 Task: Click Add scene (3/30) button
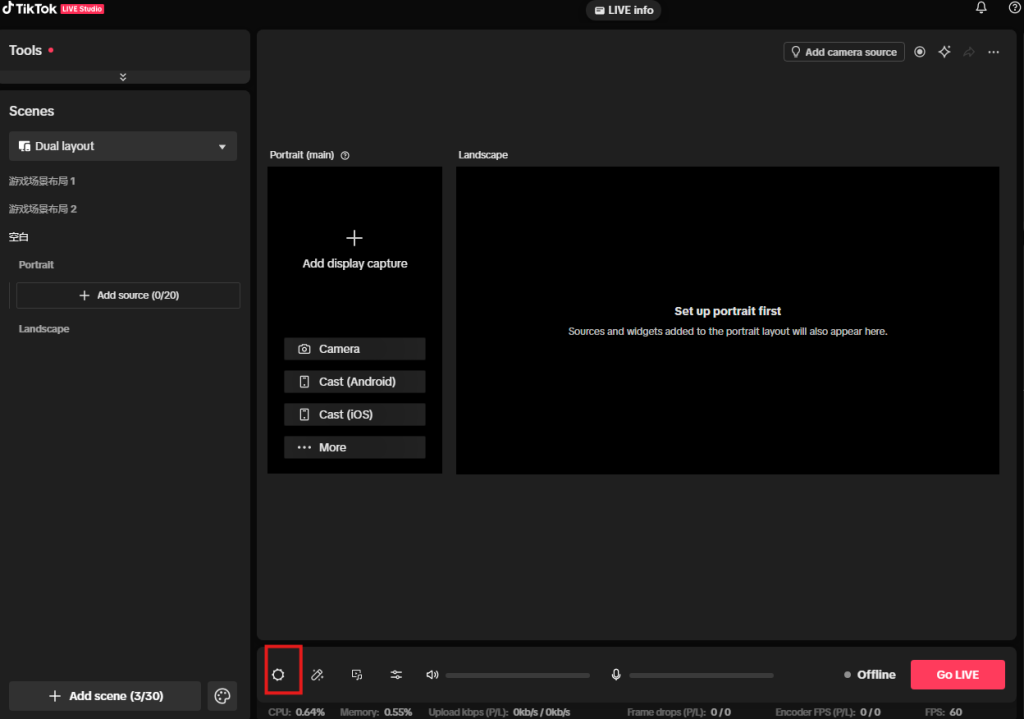(x=105, y=696)
